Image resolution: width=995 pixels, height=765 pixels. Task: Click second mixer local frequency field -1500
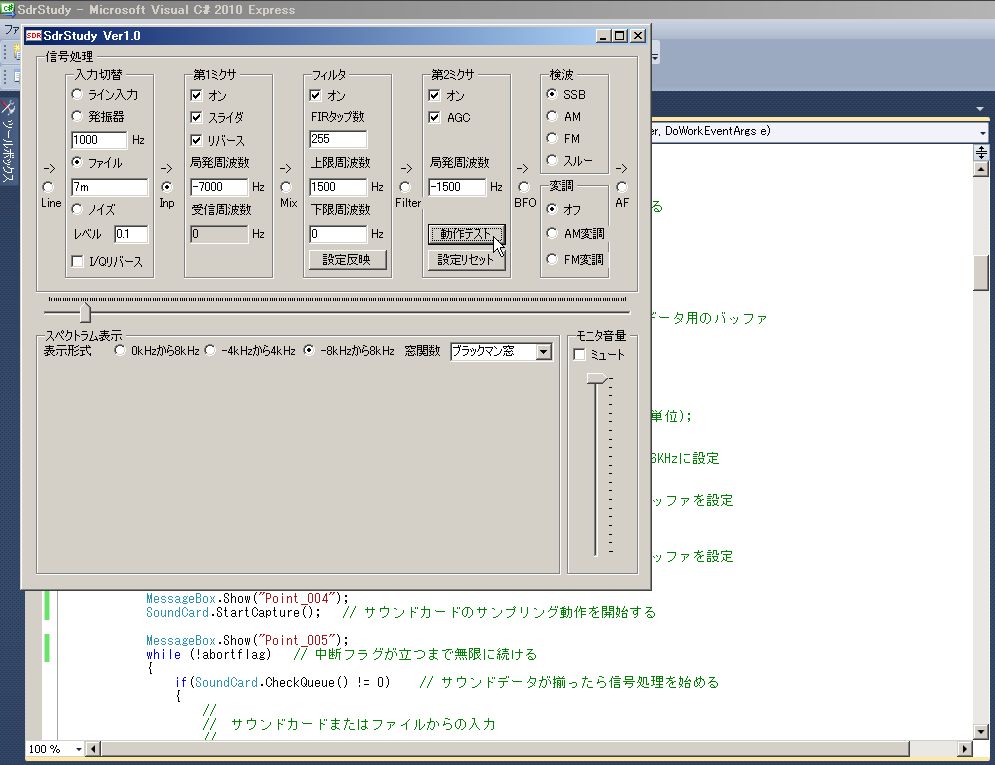click(x=457, y=187)
